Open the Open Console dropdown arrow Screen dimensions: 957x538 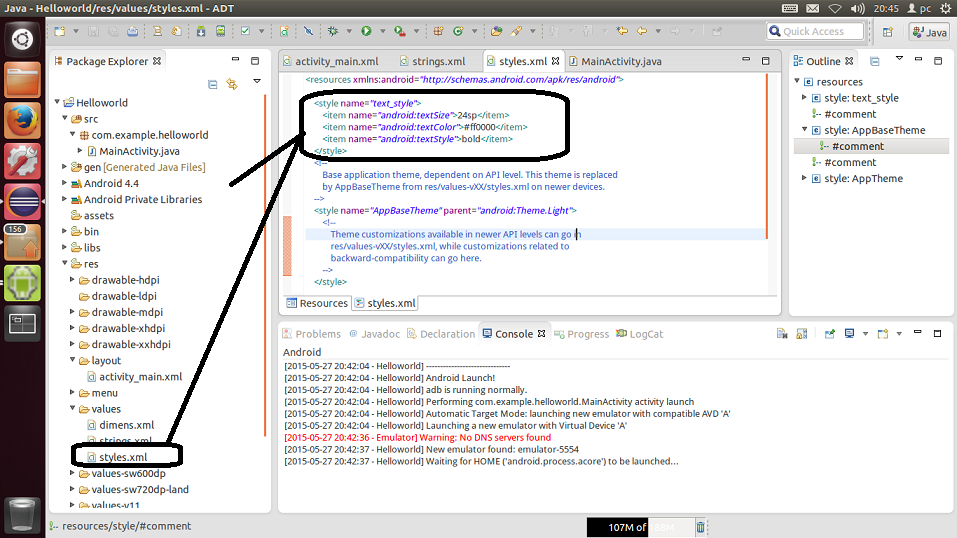(x=899, y=333)
